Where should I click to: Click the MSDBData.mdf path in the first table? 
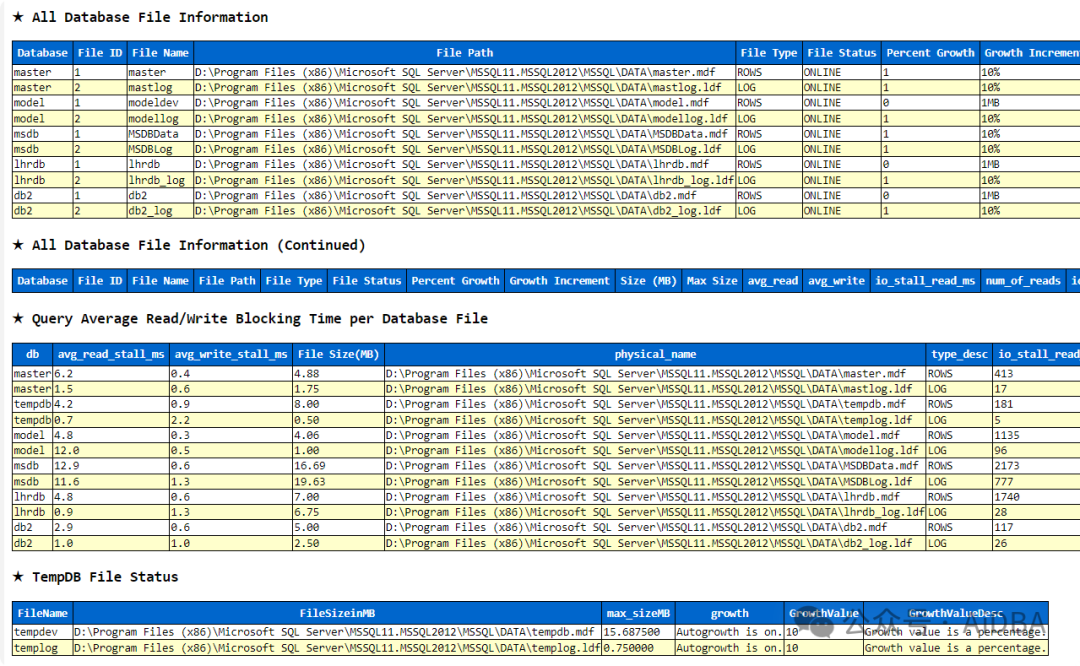point(461,134)
